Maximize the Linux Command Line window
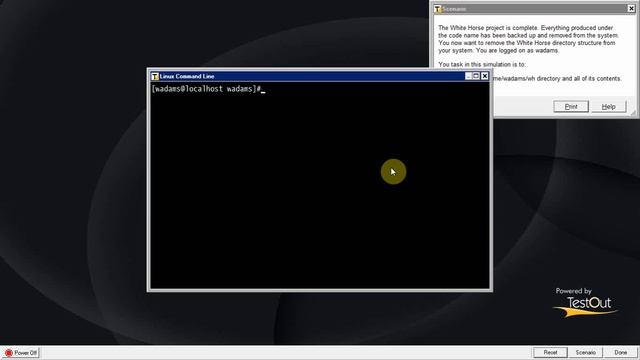 pyautogui.click(x=476, y=76)
